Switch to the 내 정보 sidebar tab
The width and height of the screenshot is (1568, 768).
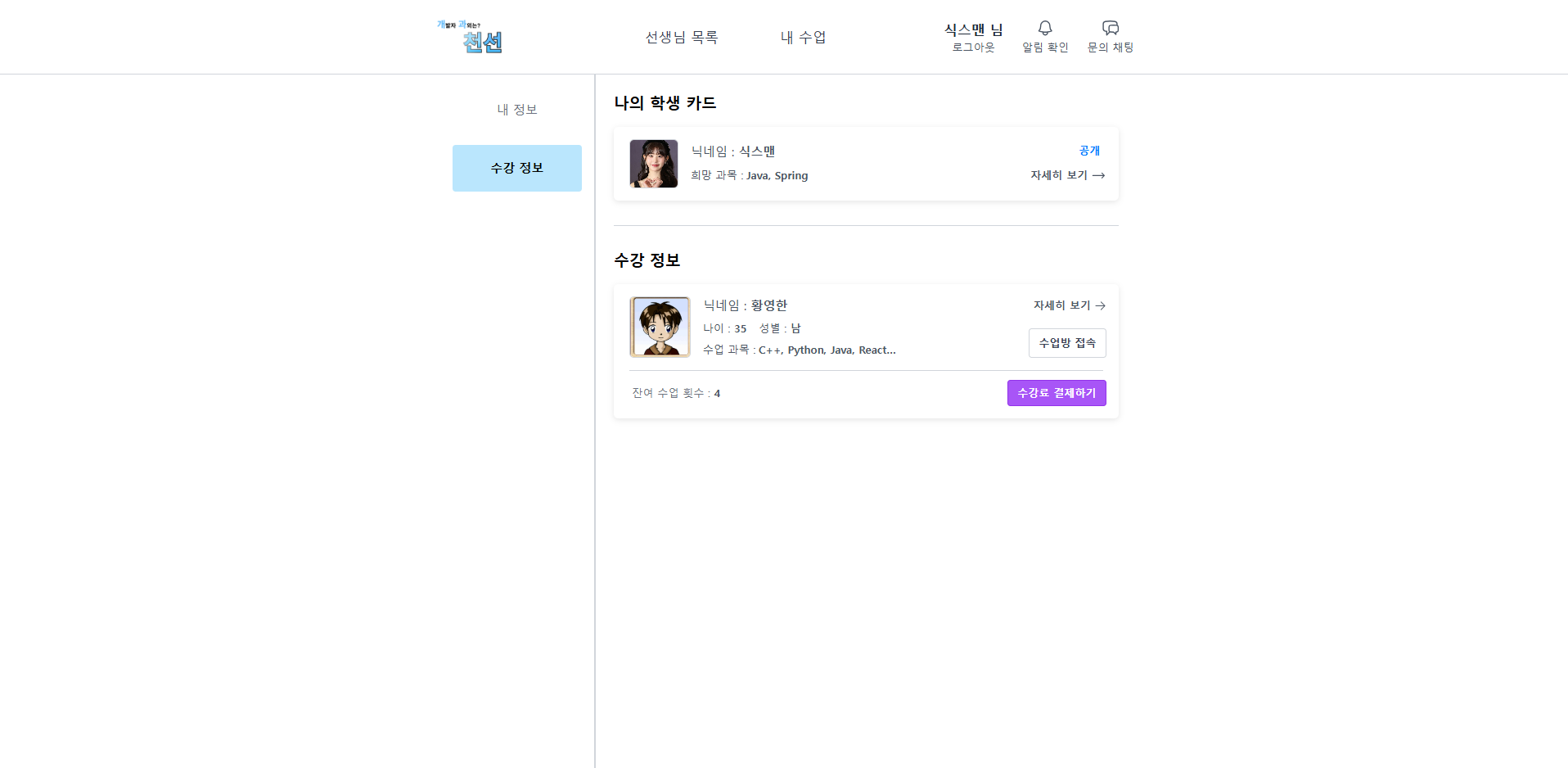pos(517,110)
